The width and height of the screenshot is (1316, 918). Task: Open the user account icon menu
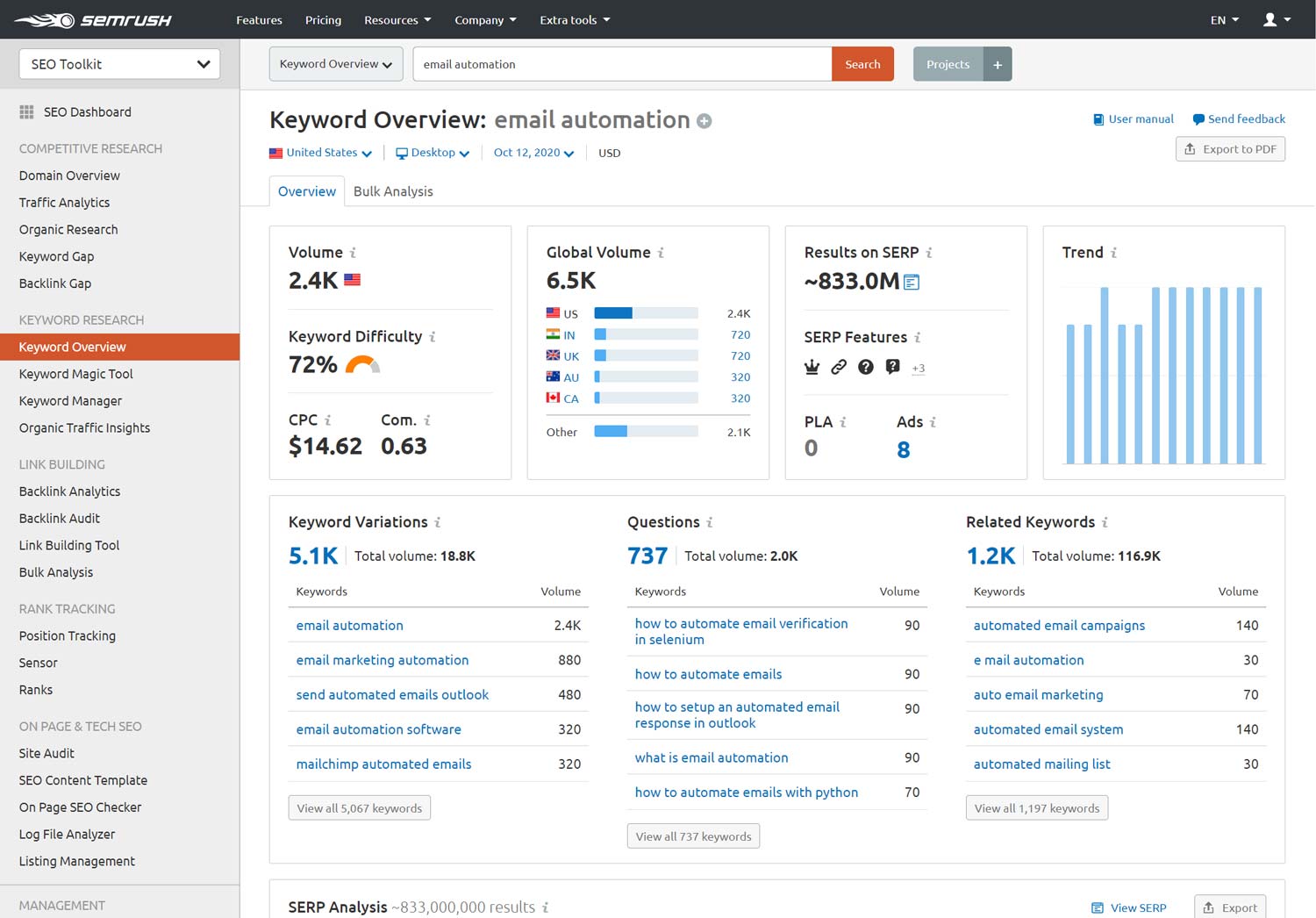click(1276, 19)
